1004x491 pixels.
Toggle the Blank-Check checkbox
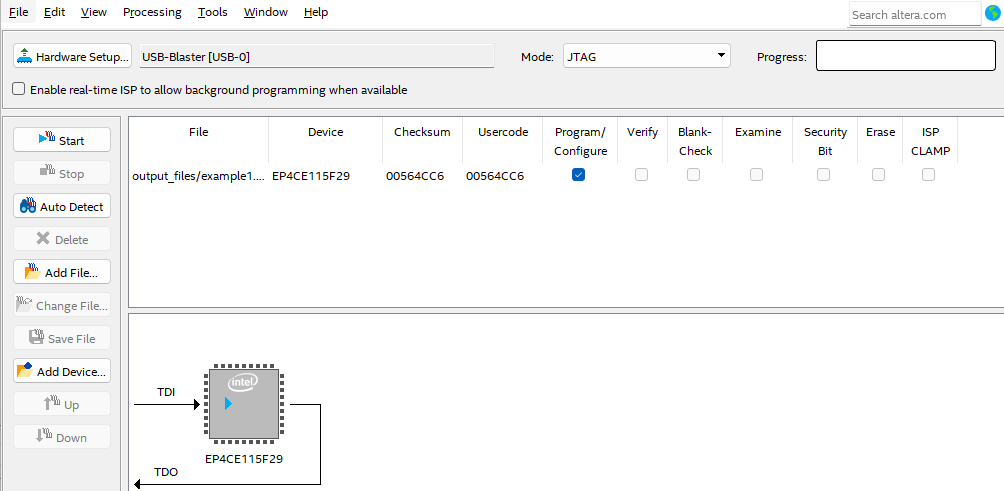click(x=693, y=175)
